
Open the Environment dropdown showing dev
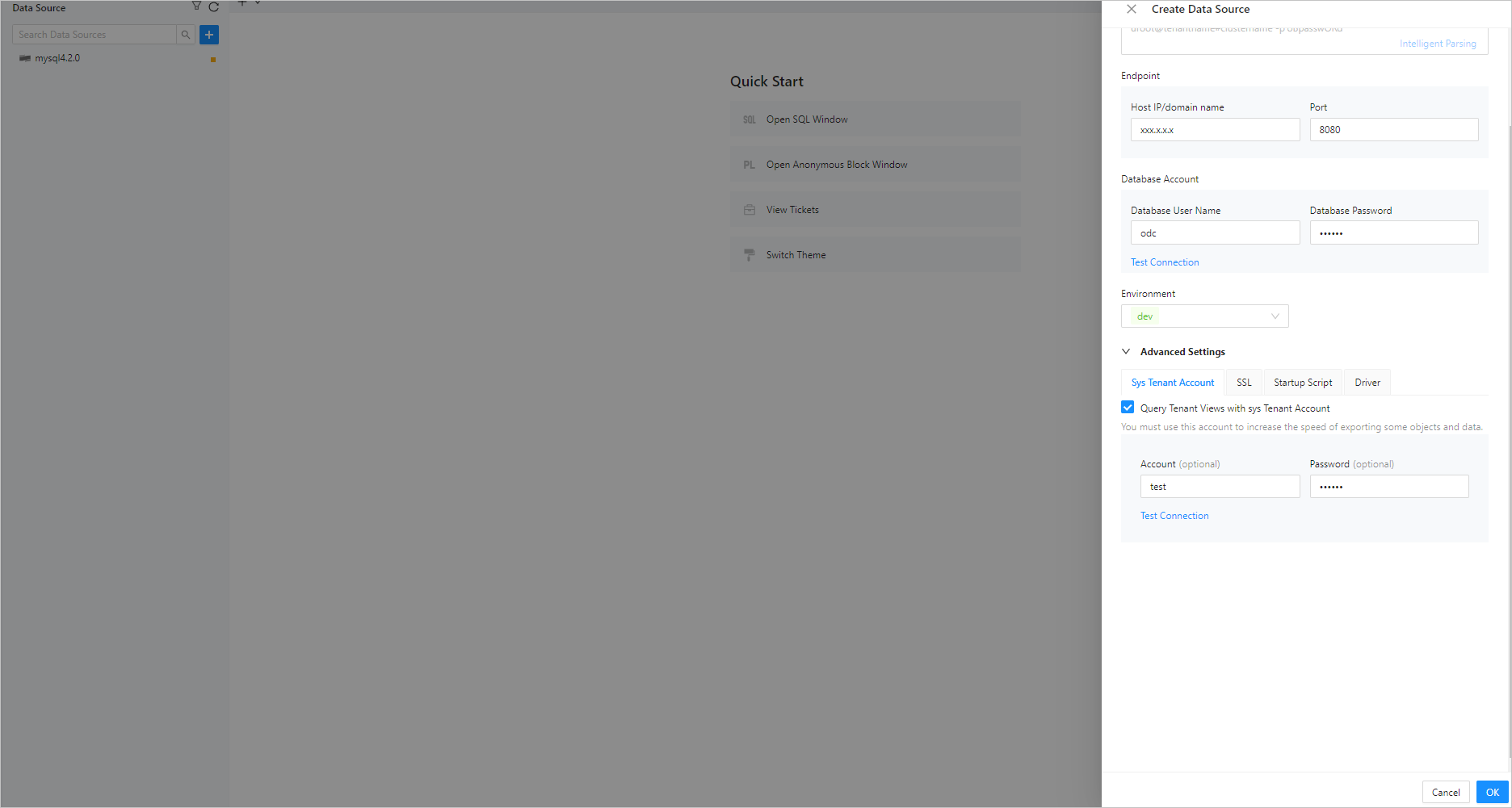(1204, 316)
